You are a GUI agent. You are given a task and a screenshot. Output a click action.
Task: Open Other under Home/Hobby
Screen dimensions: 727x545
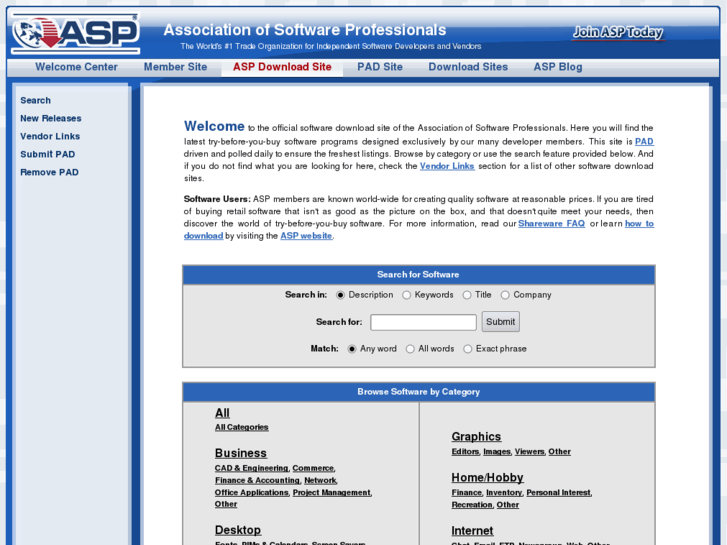[x=508, y=505]
